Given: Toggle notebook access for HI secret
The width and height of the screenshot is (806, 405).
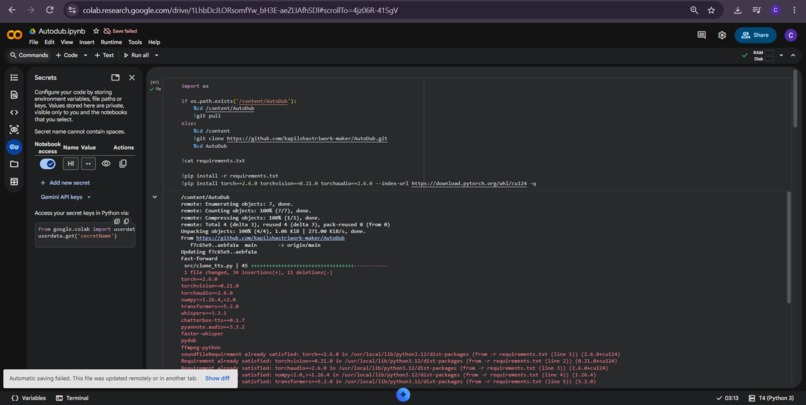Looking at the screenshot, I should tap(48, 163).
